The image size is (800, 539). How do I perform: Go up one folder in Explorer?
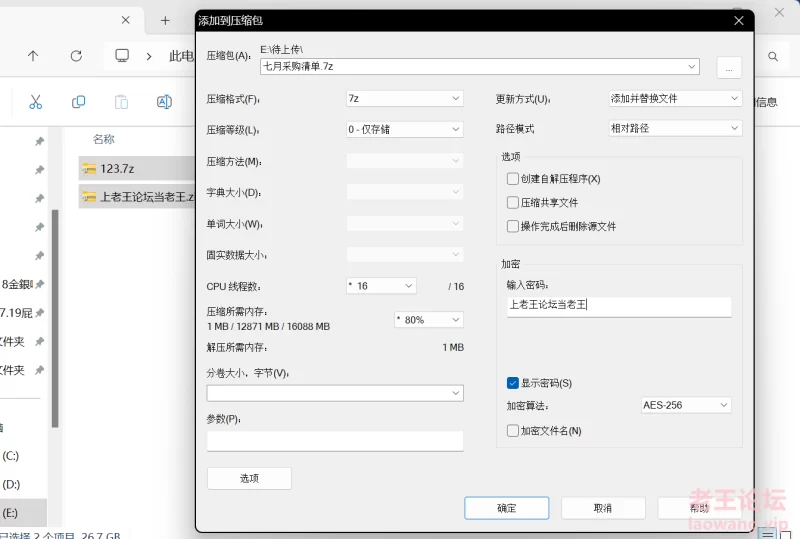tap(33, 56)
